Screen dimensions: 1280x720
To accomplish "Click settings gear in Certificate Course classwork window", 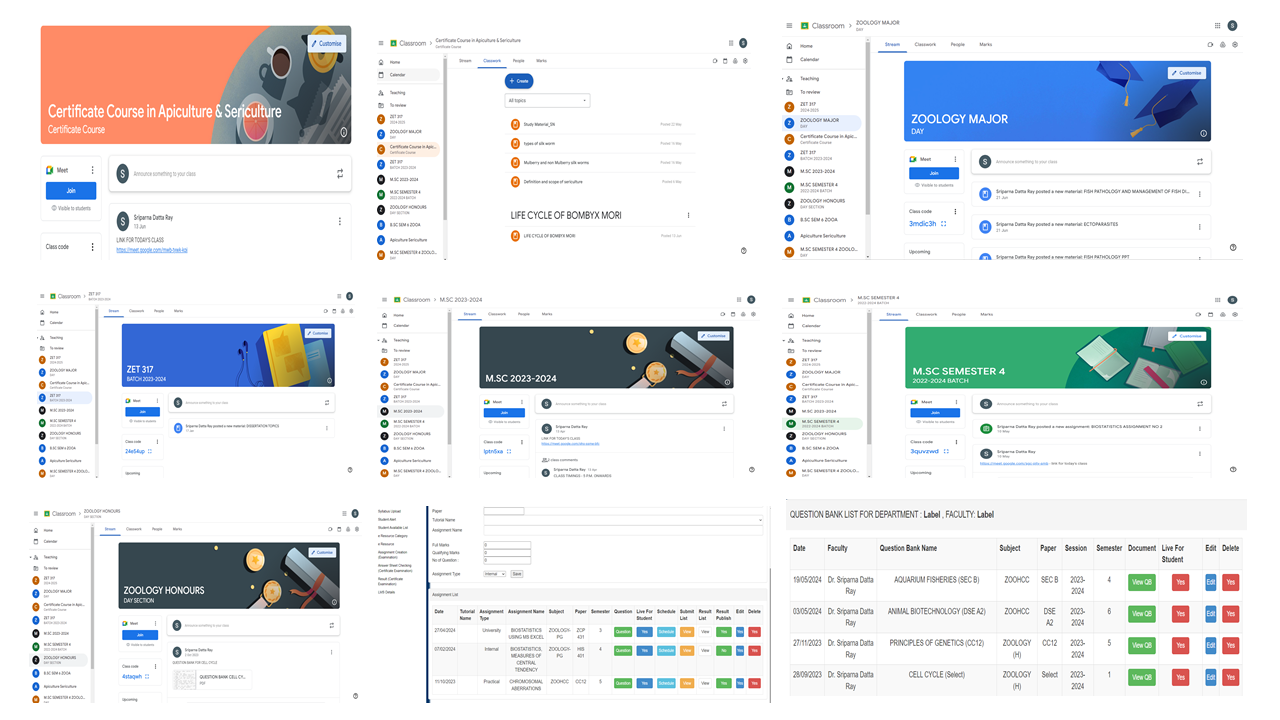I will click(745, 61).
